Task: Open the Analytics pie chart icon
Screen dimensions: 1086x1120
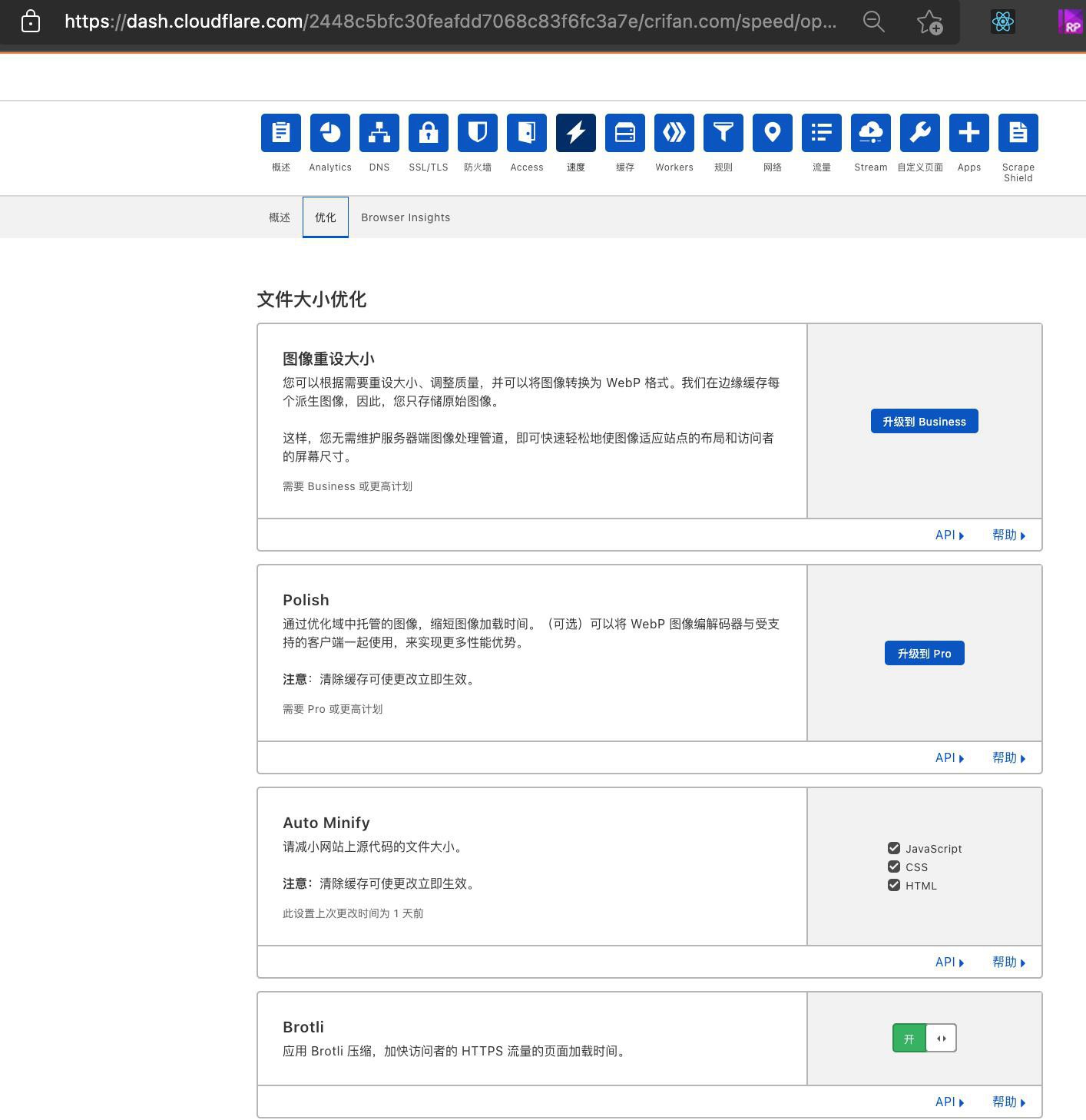Action: [330, 133]
